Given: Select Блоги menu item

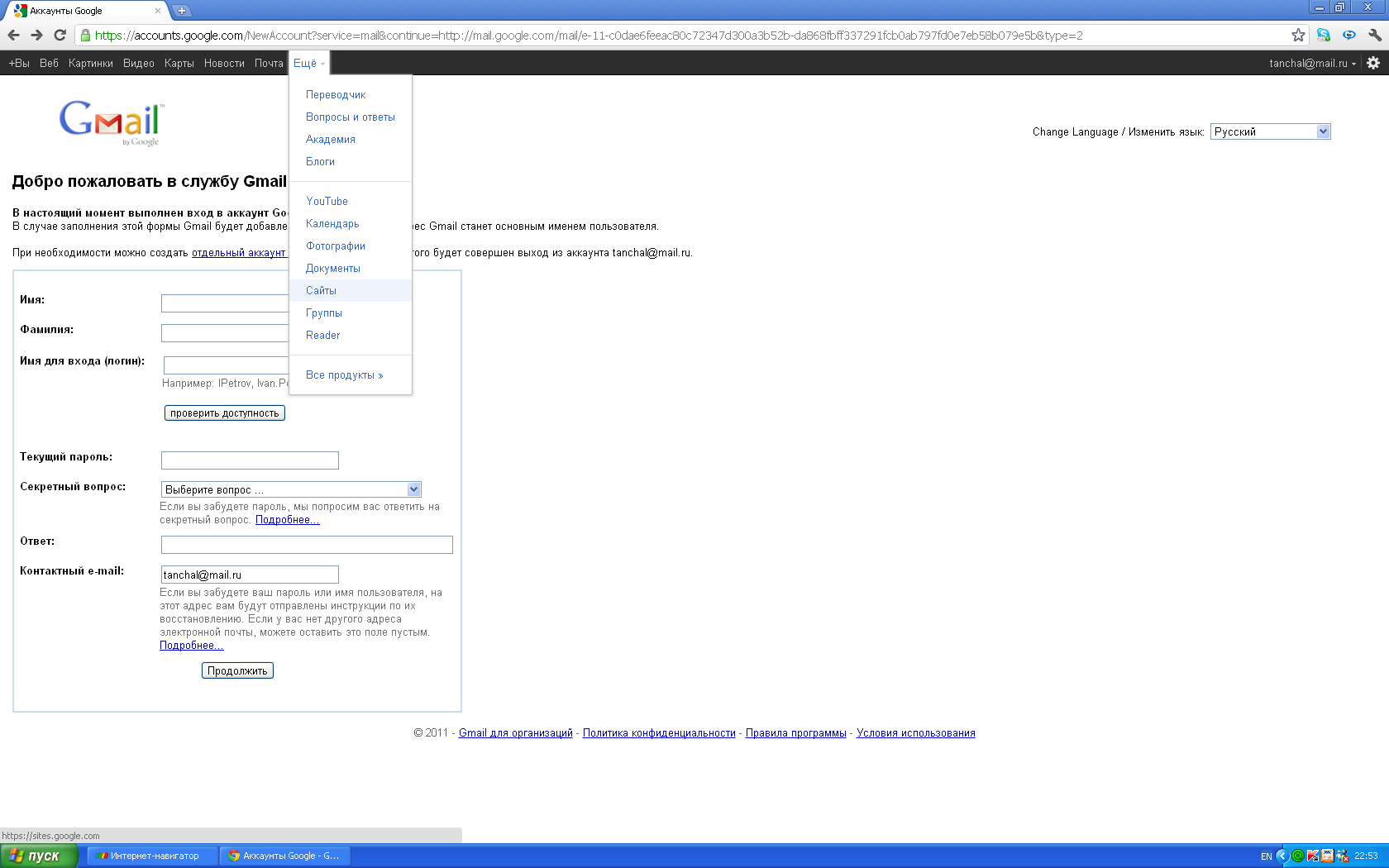Looking at the screenshot, I should (351, 162).
